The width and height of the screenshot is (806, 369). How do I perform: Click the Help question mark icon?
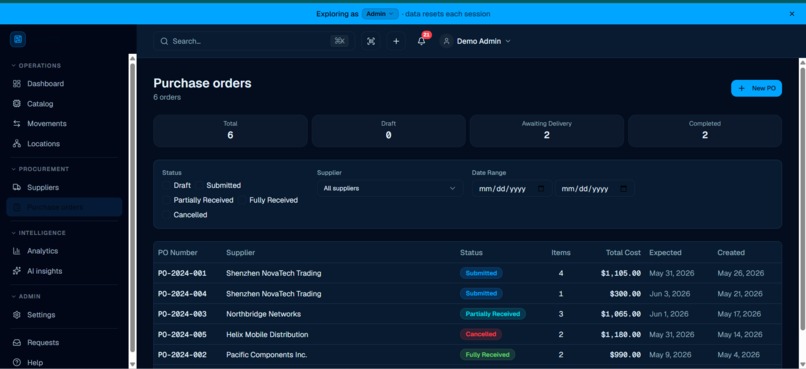pos(17,363)
